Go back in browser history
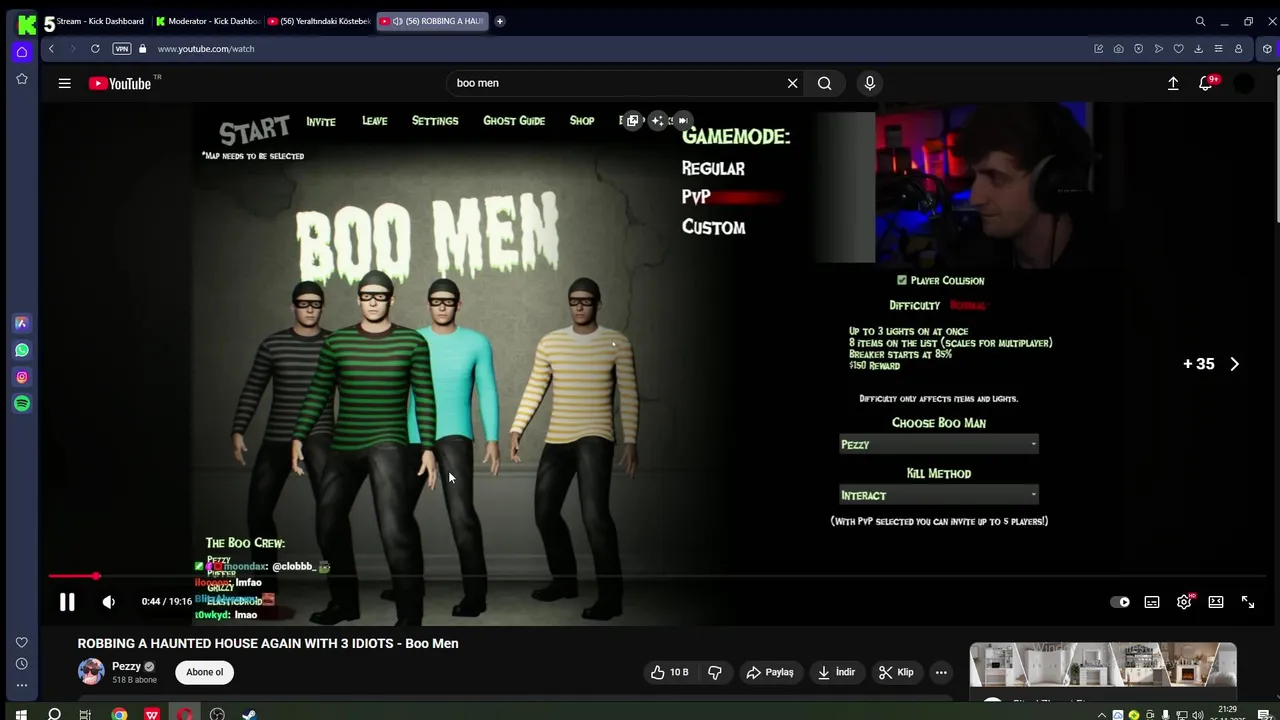Image resolution: width=1280 pixels, height=720 pixels. click(x=51, y=48)
